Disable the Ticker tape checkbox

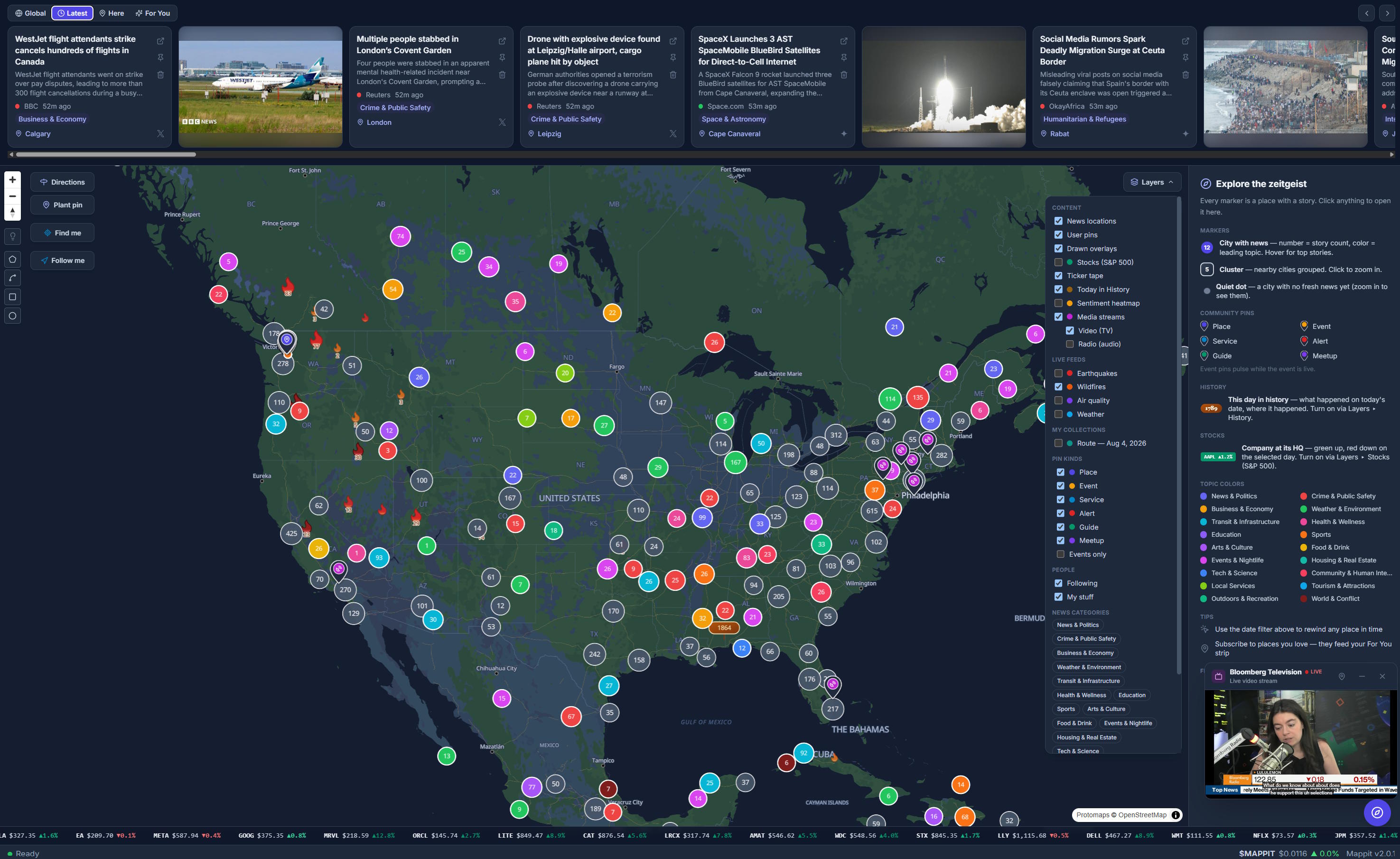pos(1058,276)
